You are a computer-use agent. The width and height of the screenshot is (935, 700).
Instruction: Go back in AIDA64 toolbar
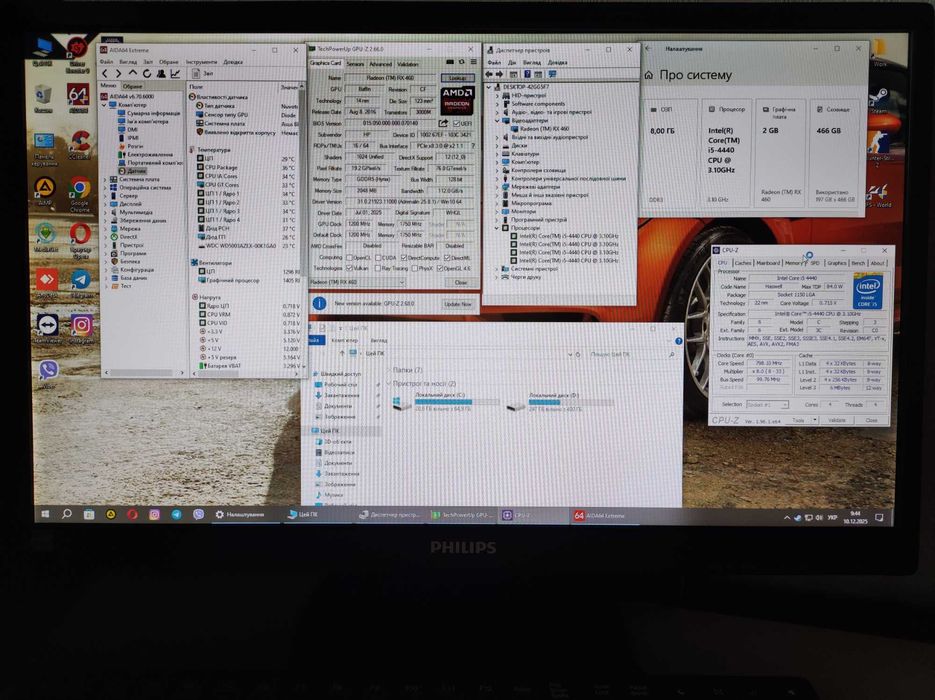click(x=104, y=73)
